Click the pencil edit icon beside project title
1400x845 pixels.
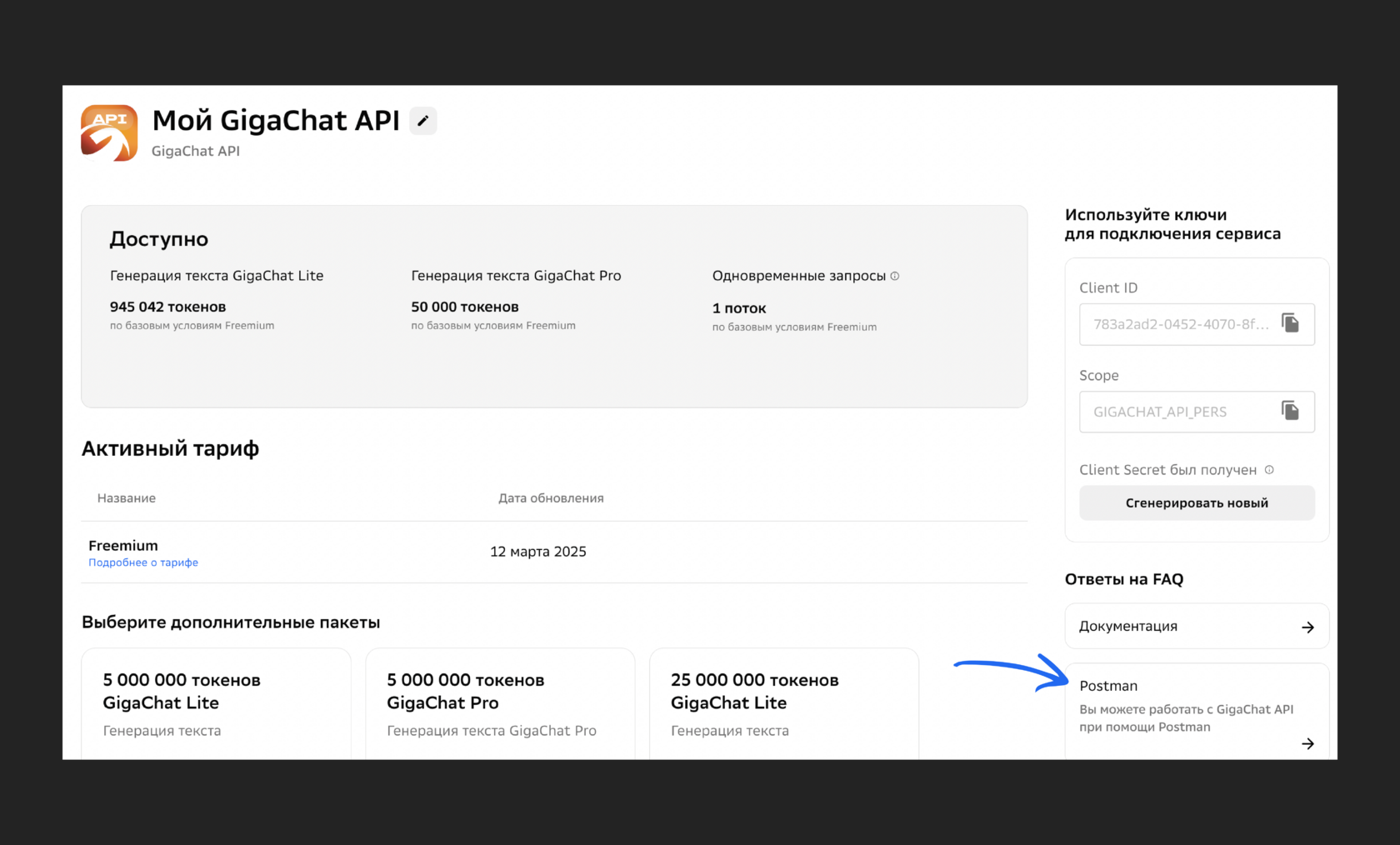[x=423, y=121]
